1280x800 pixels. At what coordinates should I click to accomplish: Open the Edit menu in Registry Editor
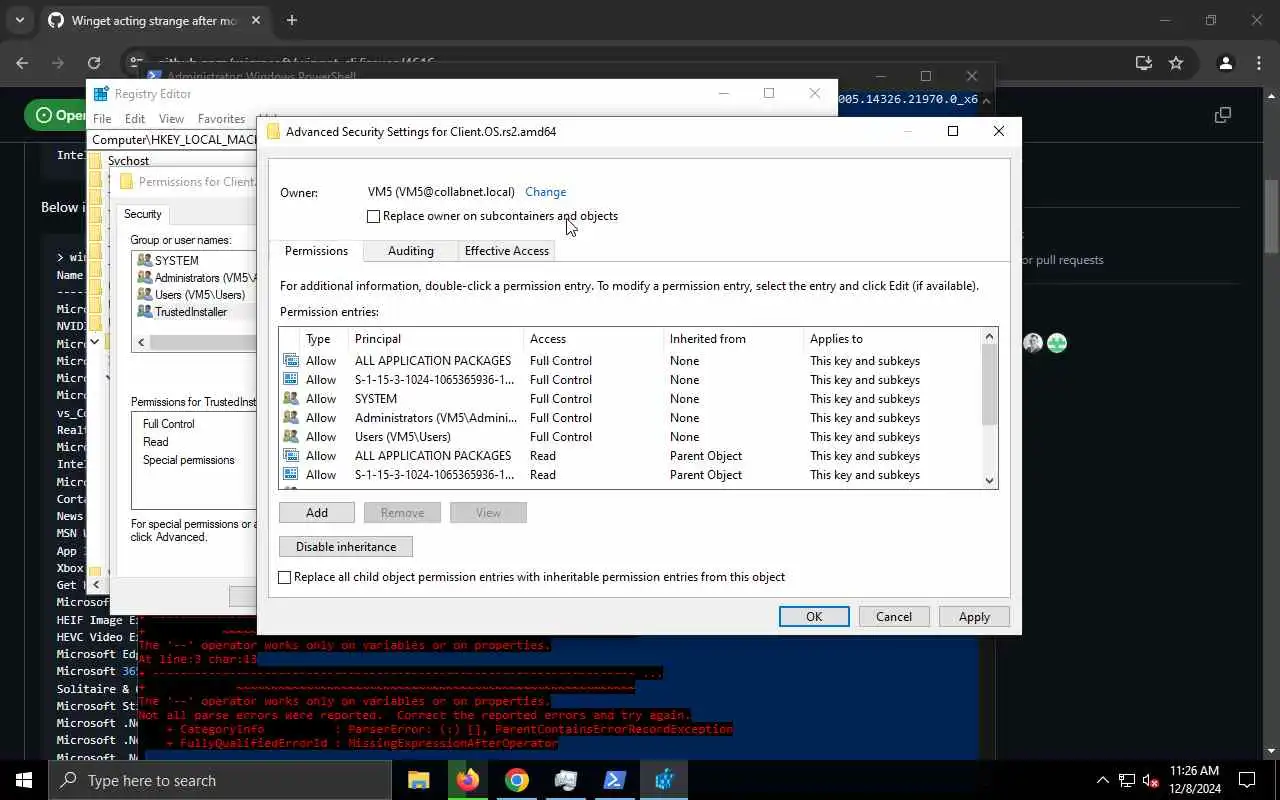135,118
